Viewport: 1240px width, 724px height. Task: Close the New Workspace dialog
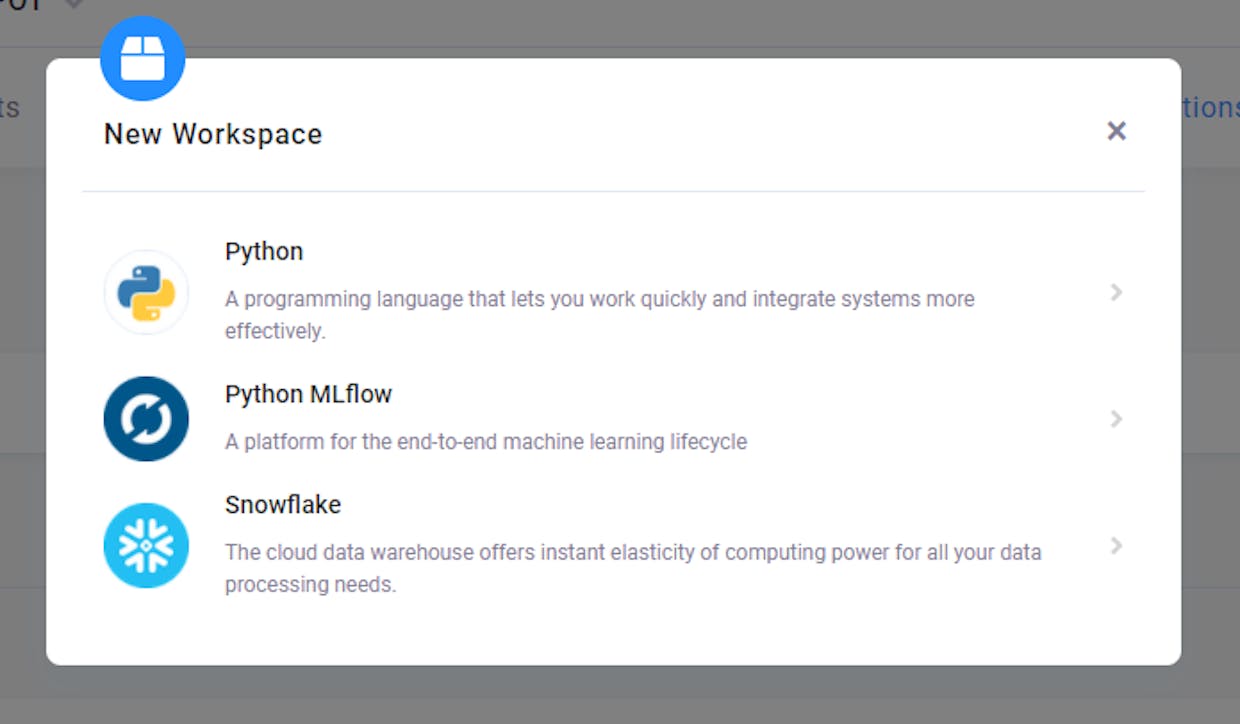1117,131
